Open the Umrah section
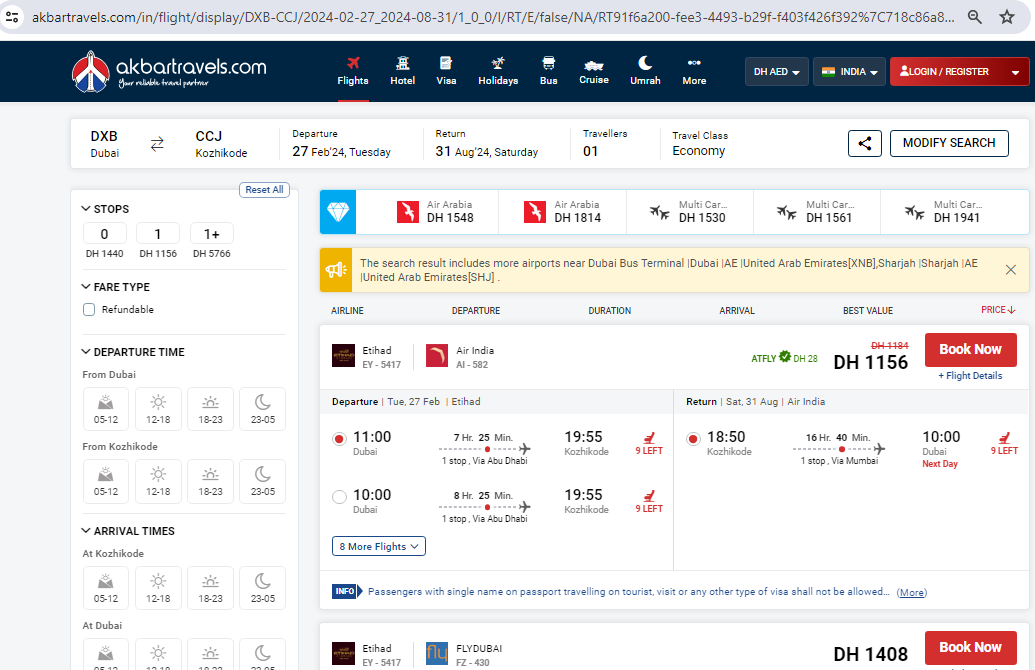 (x=646, y=71)
